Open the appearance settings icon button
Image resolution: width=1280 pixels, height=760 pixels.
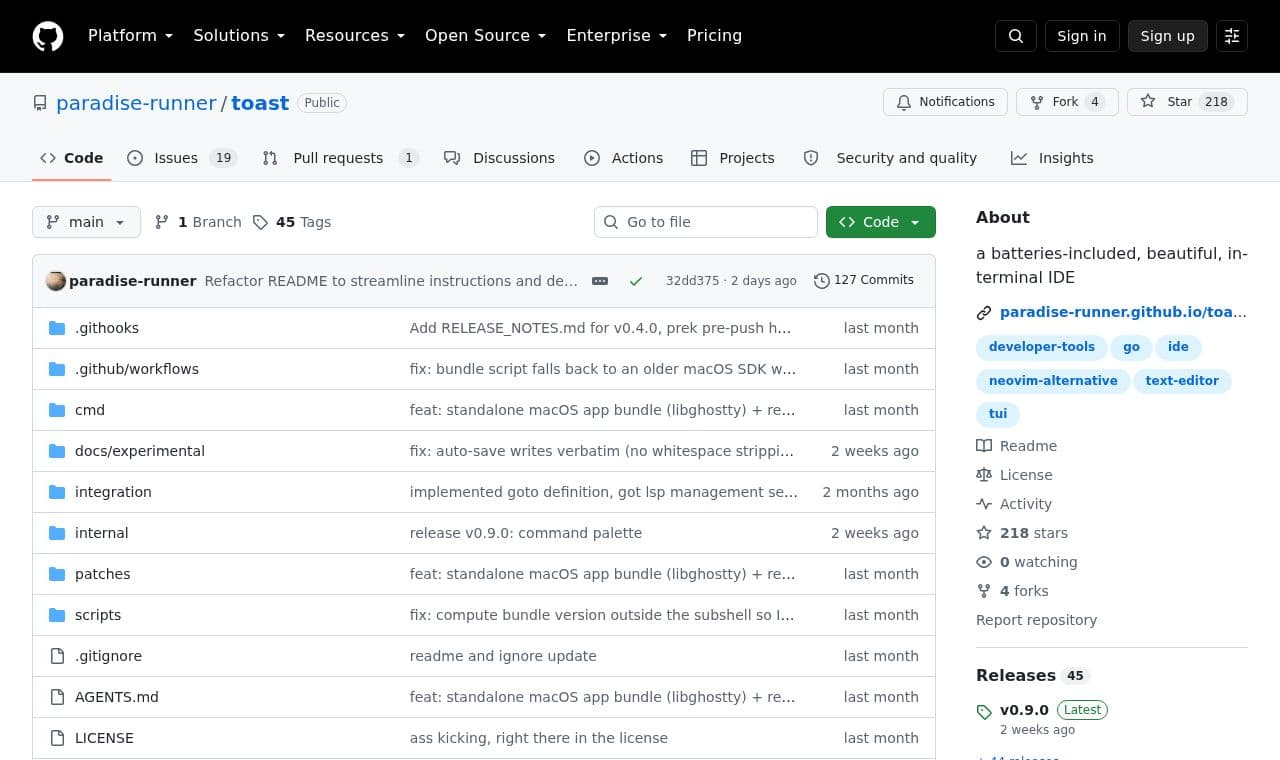tap(1232, 36)
